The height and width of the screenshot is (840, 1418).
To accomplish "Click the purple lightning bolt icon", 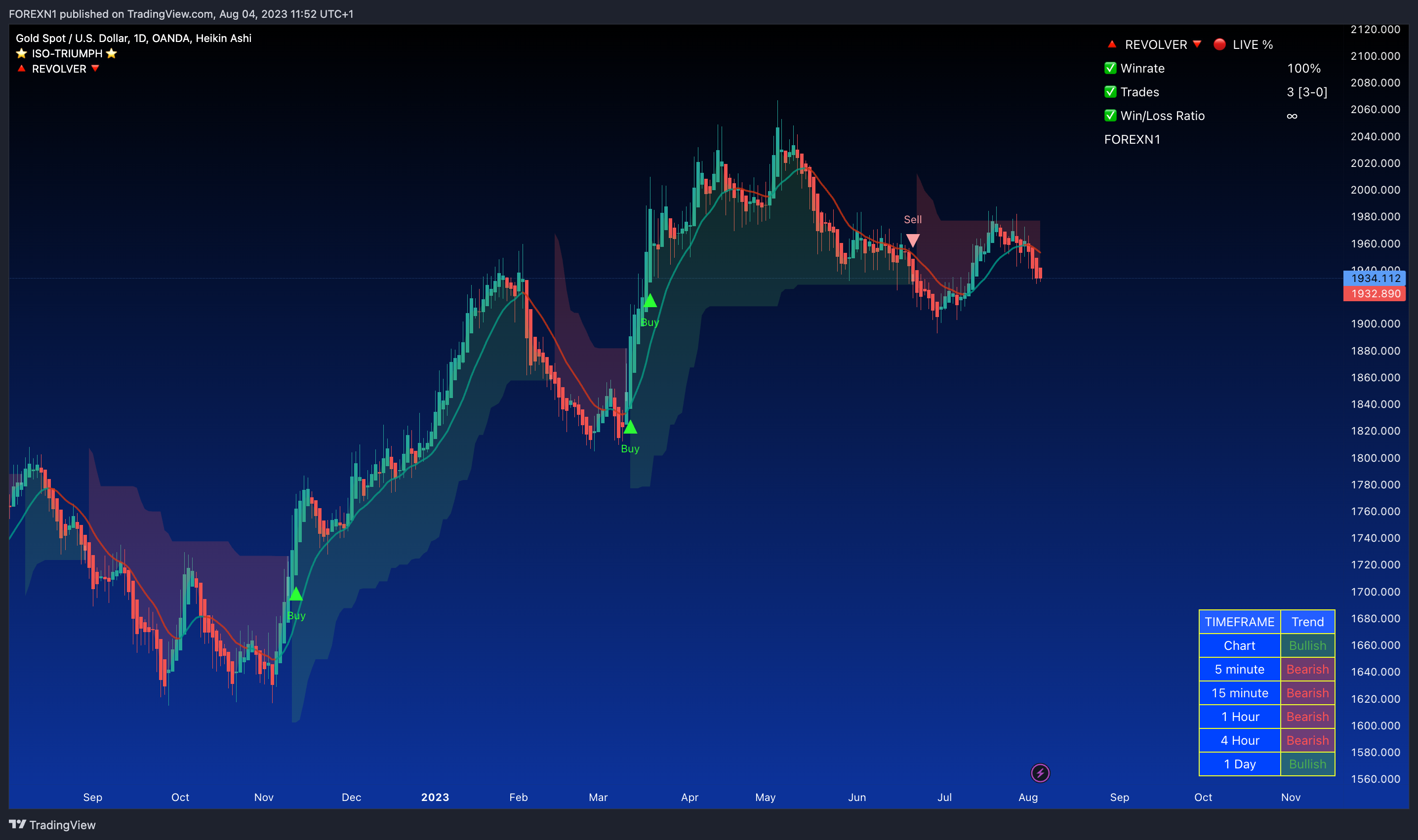I will coord(1040,773).
